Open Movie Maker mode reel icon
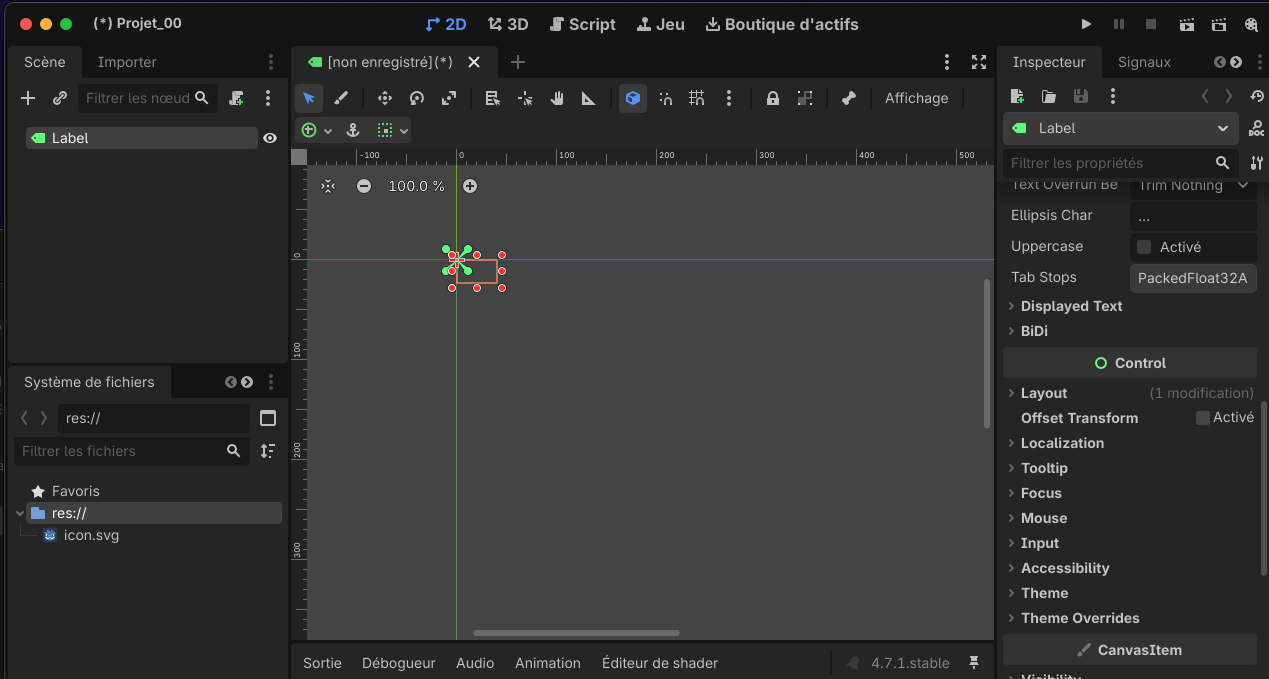Screen dimensions: 1269x679 coord(1251,24)
